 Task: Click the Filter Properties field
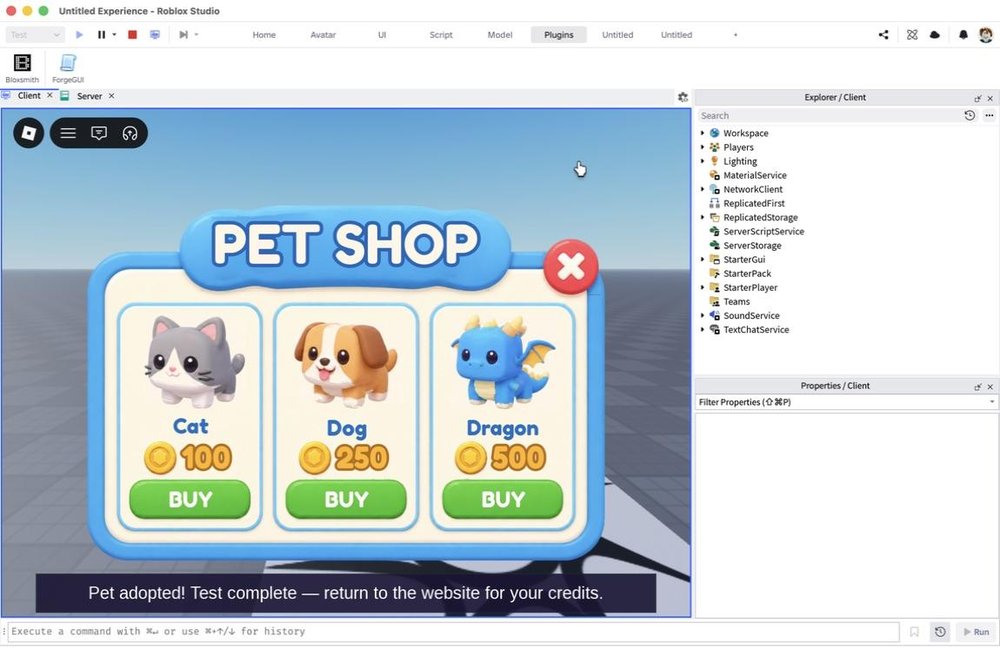(x=846, y=402)
